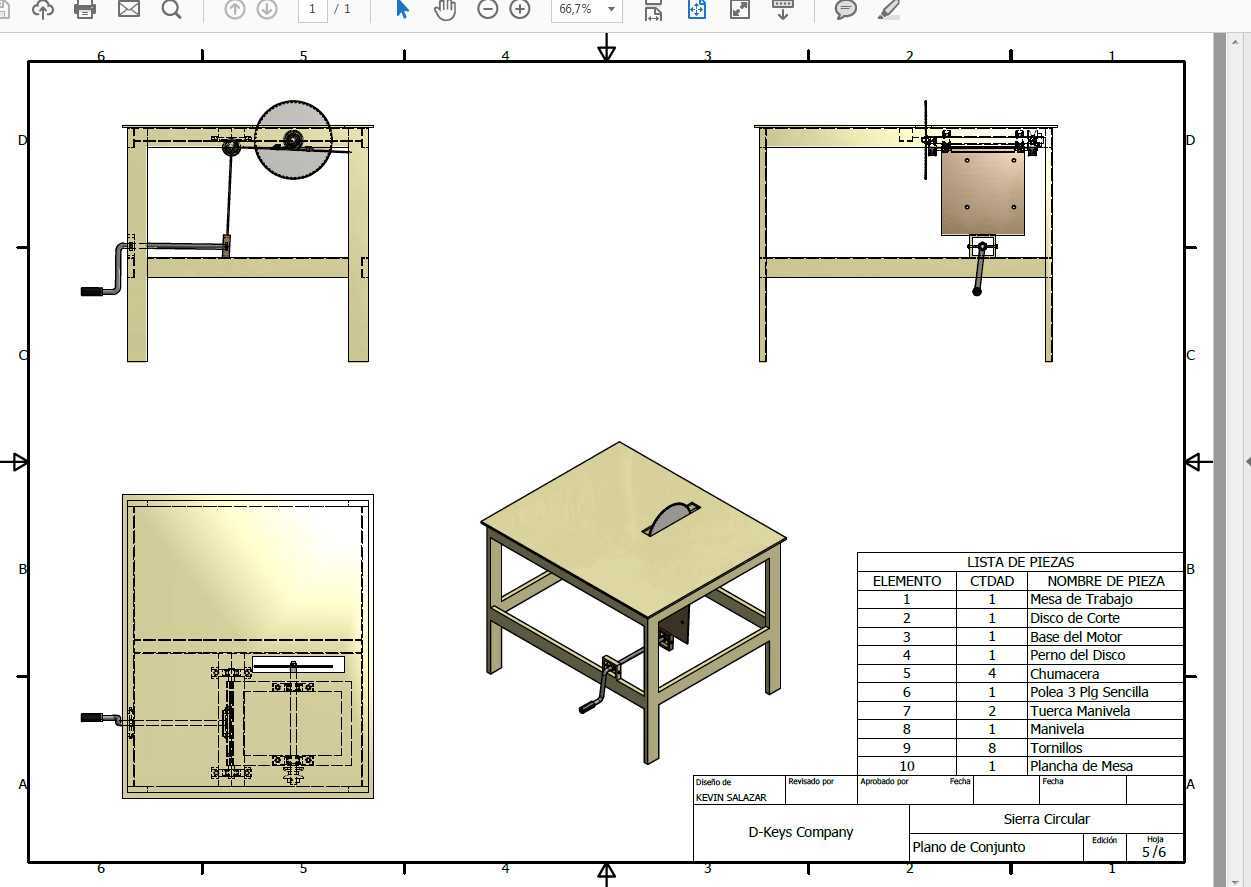Zoom in with plus button
The width and height of the screenshot is (1251, 887).
pos(520,9)
